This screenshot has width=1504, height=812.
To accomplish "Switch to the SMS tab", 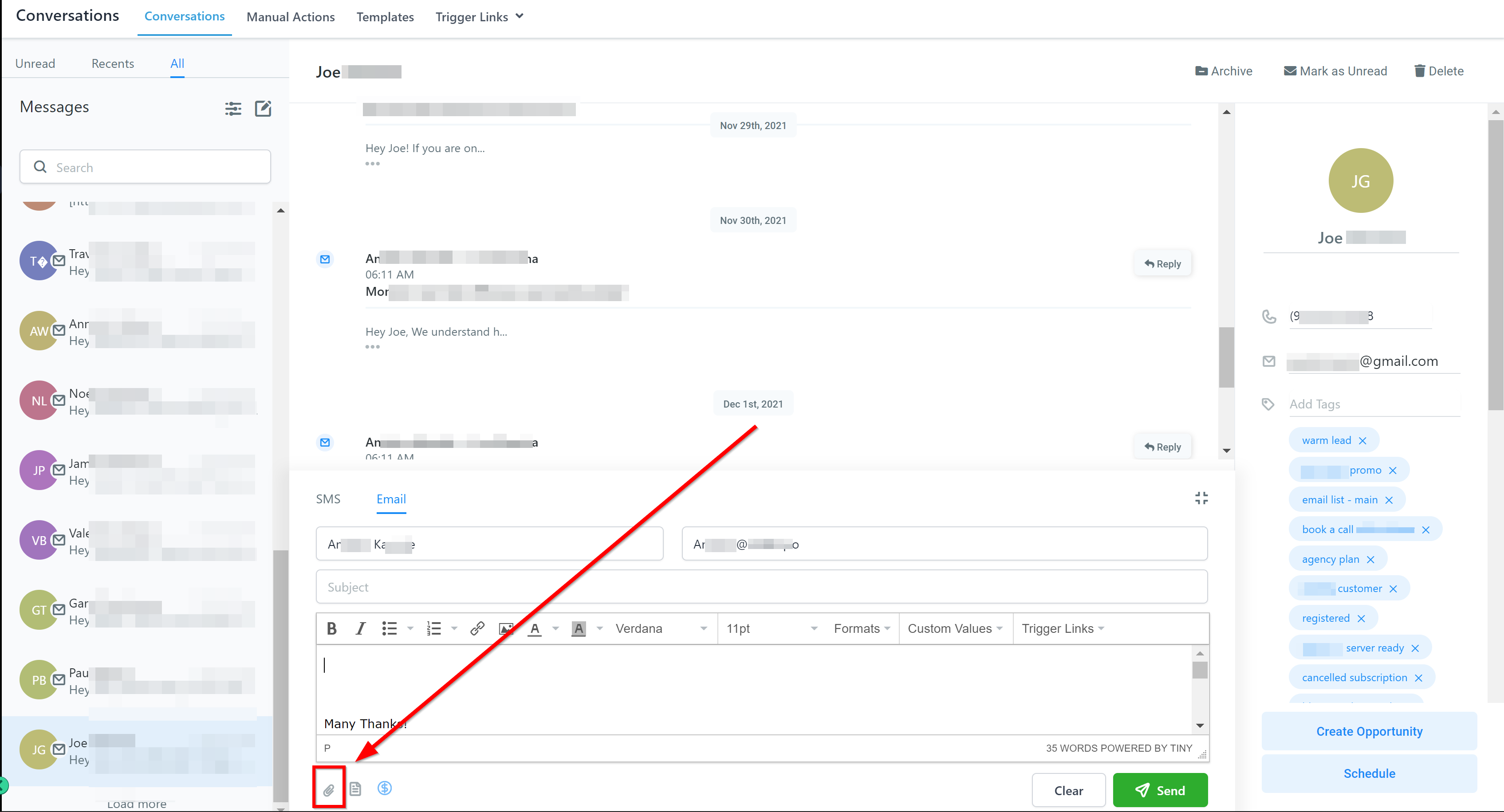I will pos(328,499).
